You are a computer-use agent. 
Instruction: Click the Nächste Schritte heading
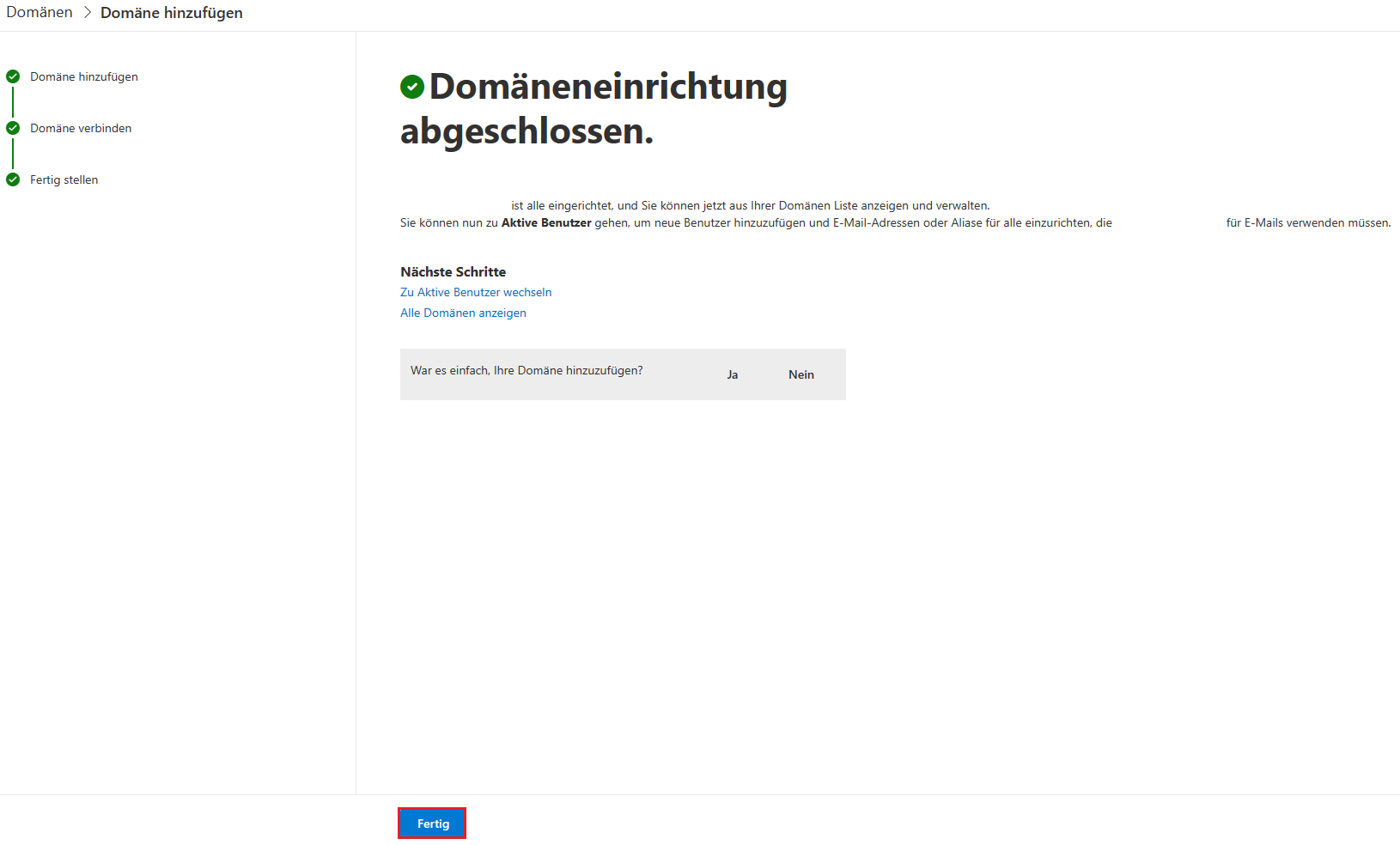click(x=453, y=271)
